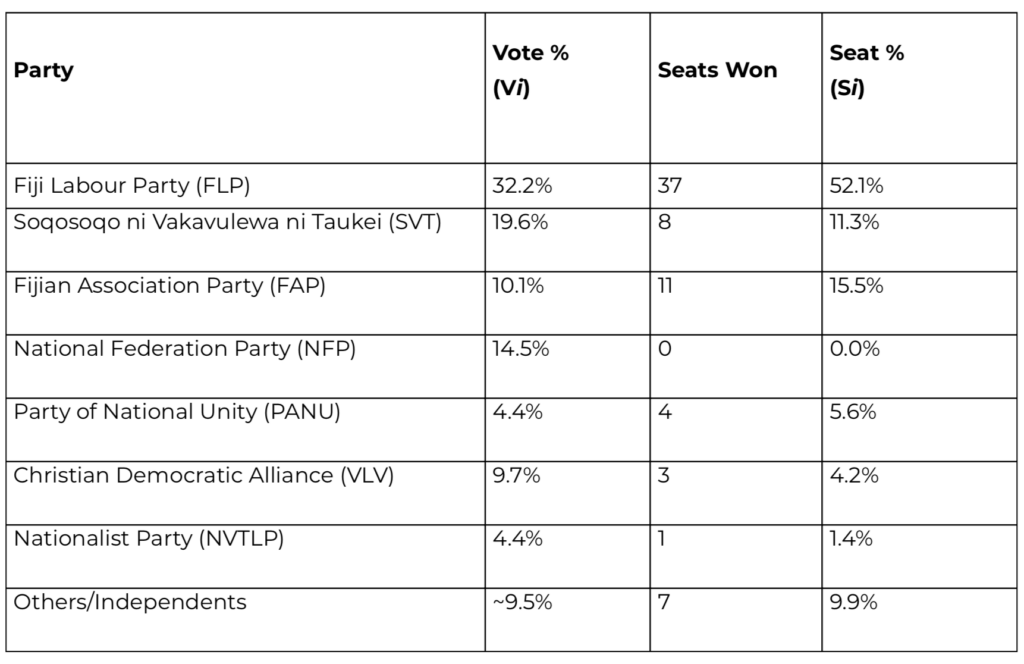Click the Seats Won column header

click(717, 71)
